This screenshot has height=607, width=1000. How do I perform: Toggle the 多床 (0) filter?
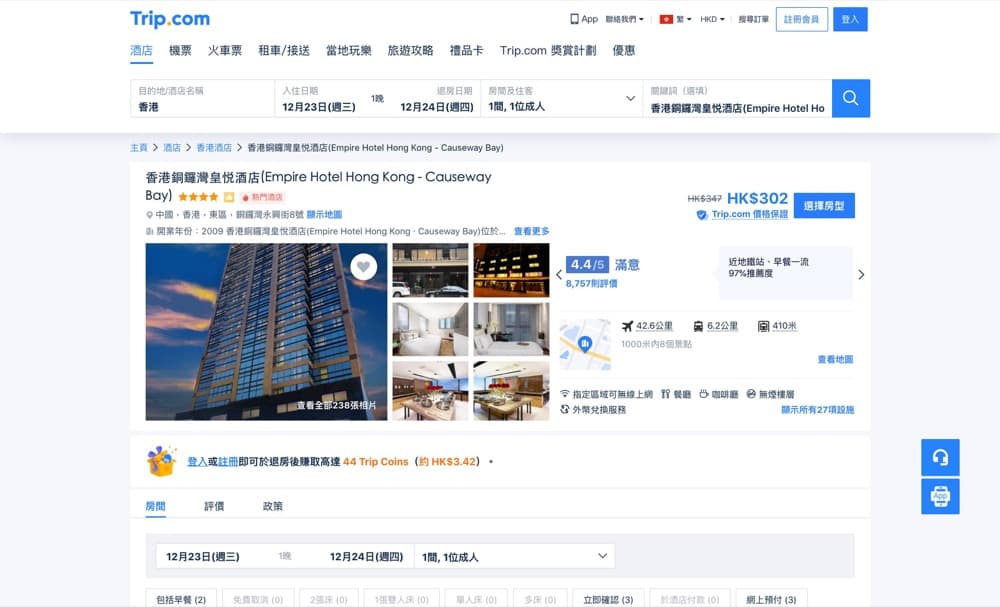tap(540, 599)
